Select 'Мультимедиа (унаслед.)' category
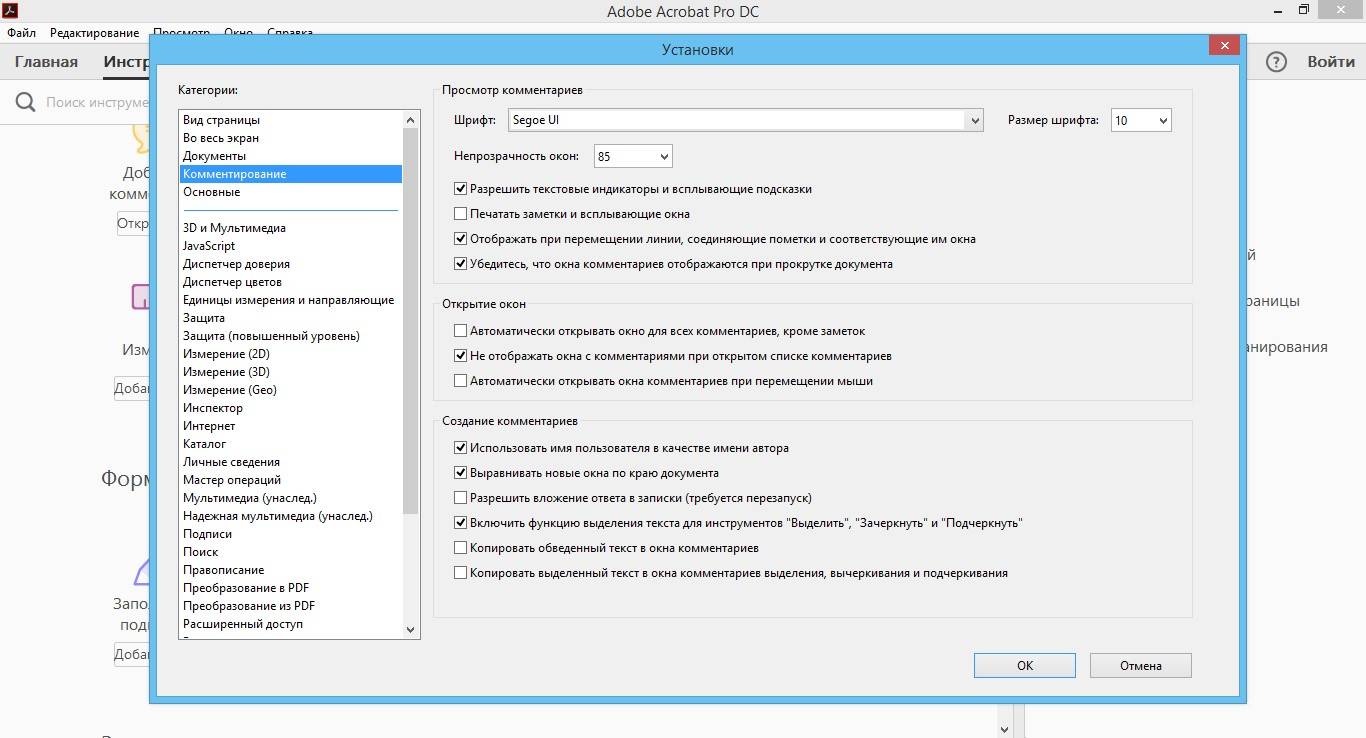Viewport: 1366px width, 738px height. (x=290, y=498)
